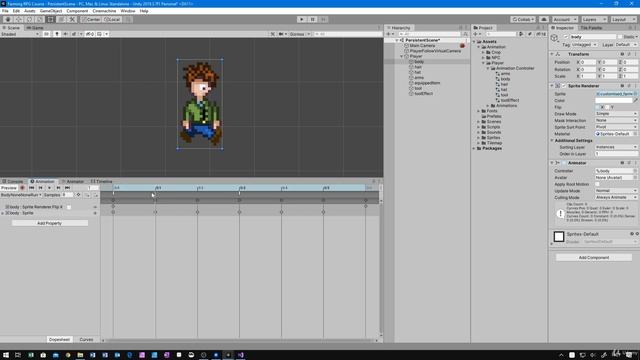This screenshot has width=640, height=360.
Task: Play the animation clip
Action: click(49, 188)
